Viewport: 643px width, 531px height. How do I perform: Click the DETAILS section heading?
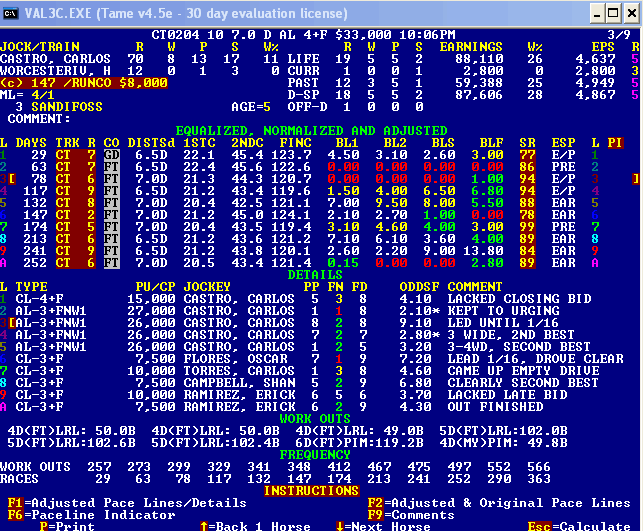click(x=315, y=275)
